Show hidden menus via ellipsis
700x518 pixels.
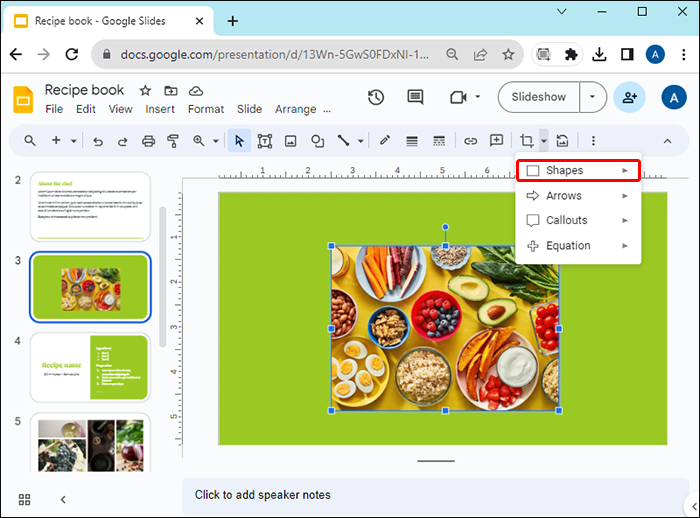coord(327,111)
